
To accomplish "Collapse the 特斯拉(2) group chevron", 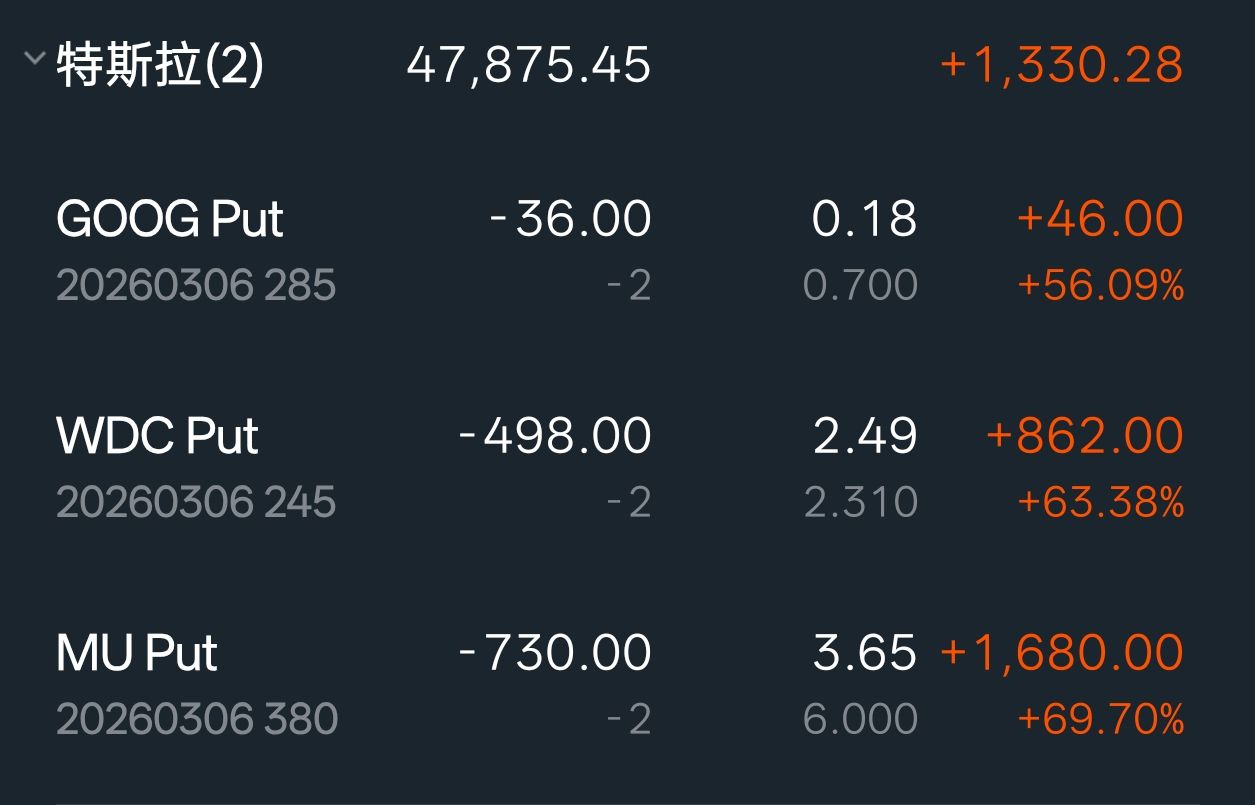I will click(x=34, y=59).
